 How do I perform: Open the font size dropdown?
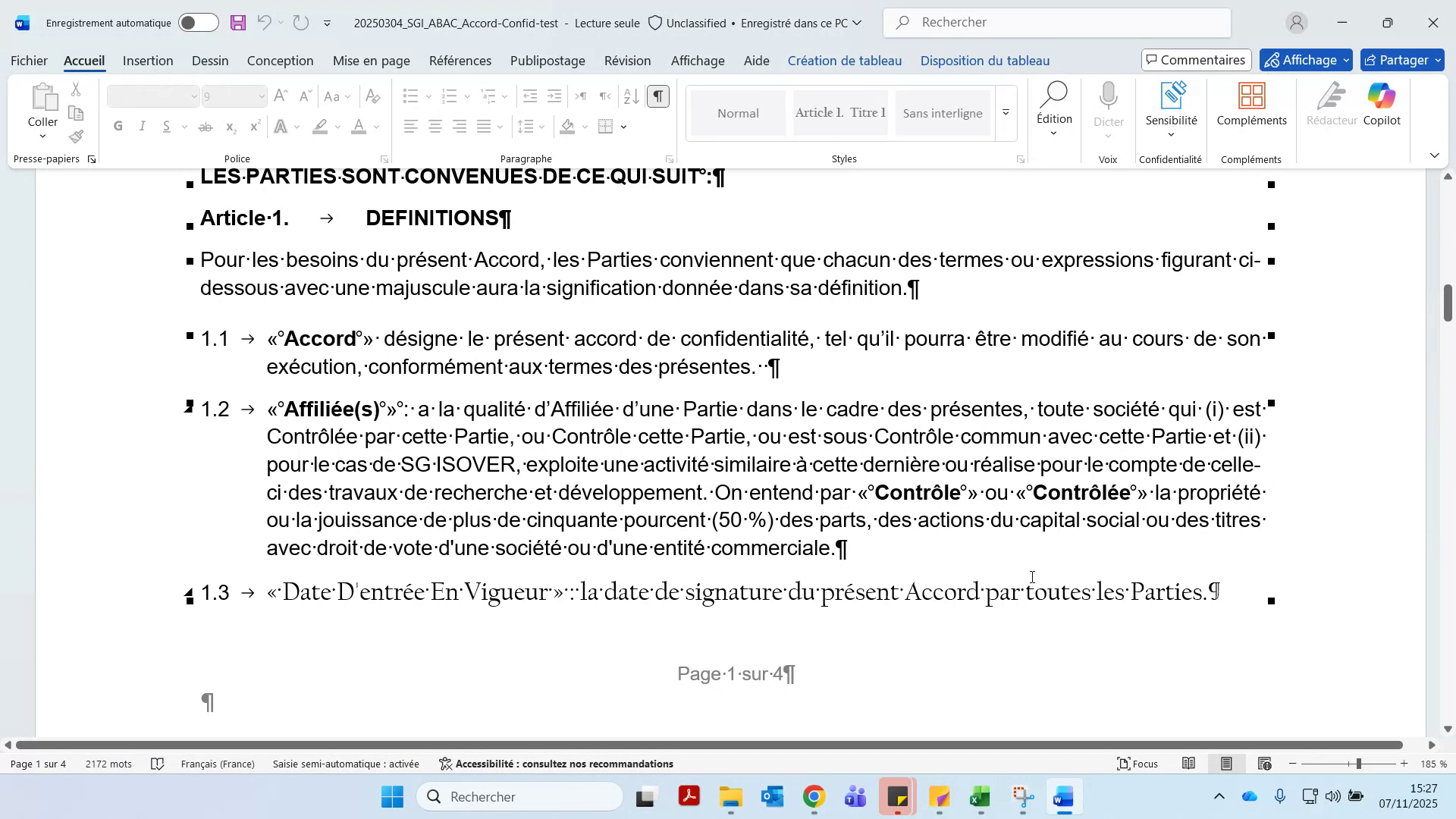[261, 96]
